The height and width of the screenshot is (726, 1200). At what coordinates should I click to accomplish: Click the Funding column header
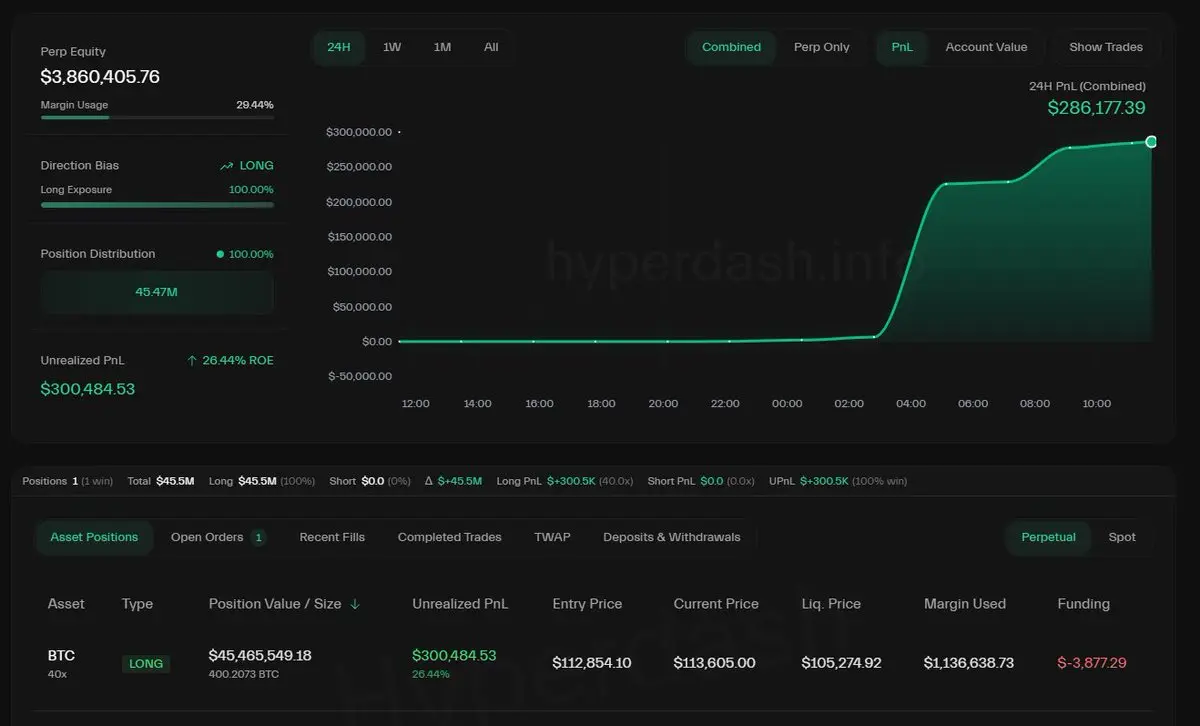click(1083, 604)
